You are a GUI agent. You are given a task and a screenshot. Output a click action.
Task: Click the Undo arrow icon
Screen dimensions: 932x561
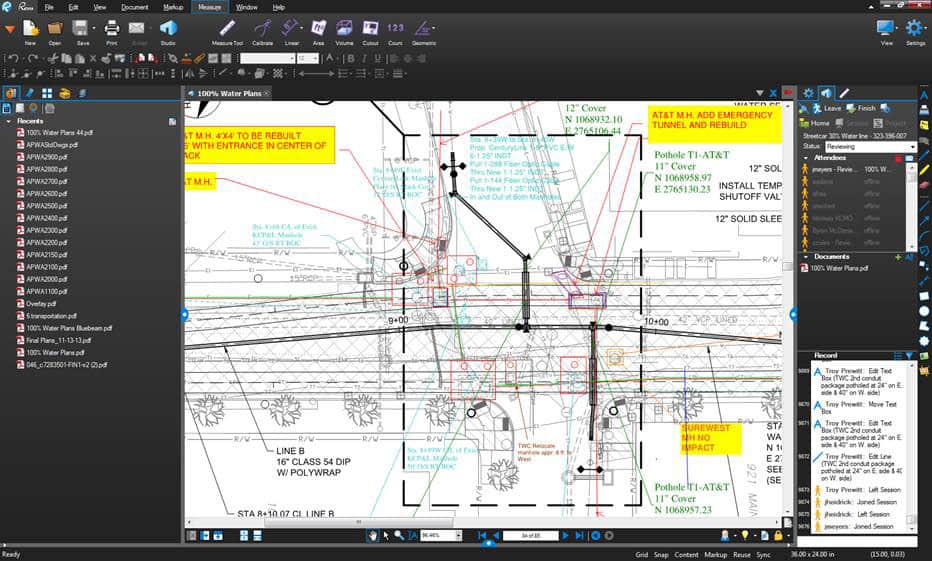(14, 58)
